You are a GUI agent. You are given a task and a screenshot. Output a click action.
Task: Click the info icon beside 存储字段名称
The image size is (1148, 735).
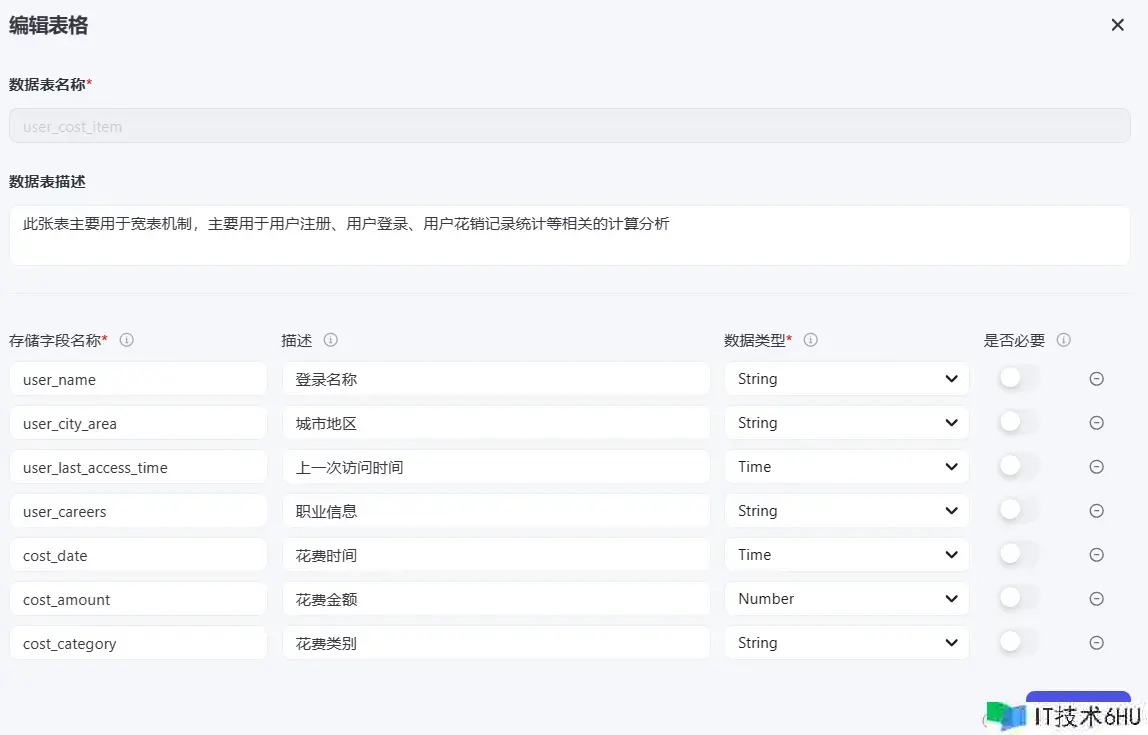coord(127,340)
